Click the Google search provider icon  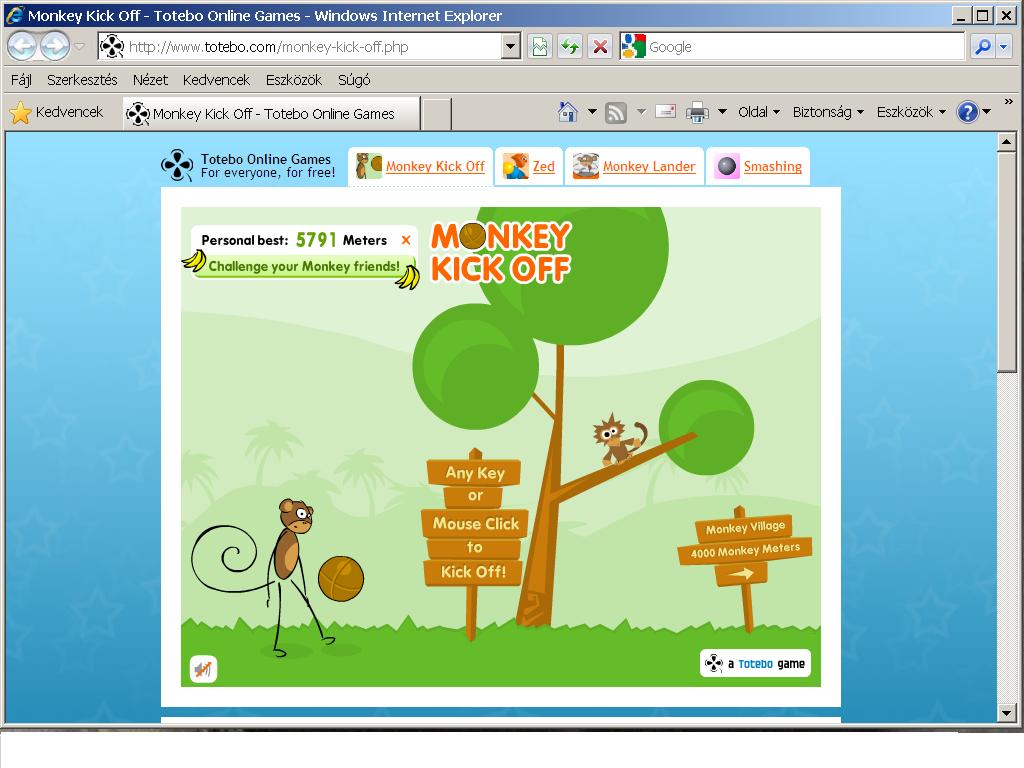(633, 46)
